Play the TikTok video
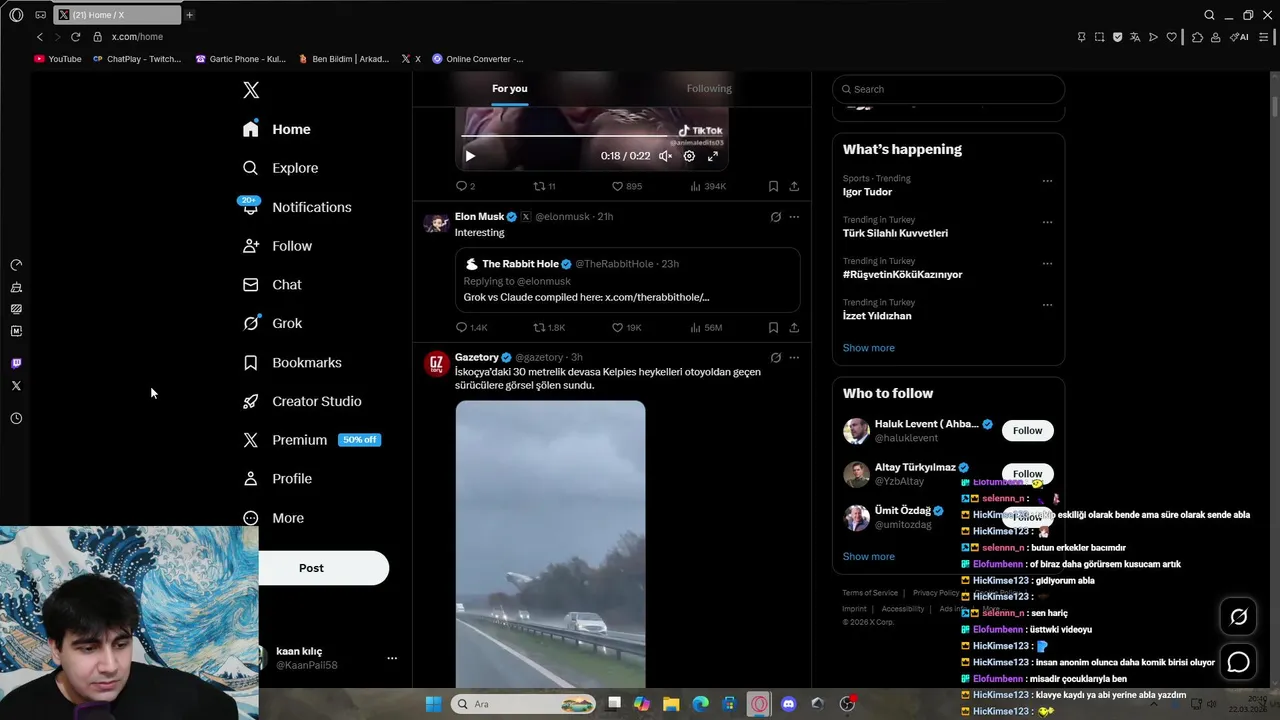Image resolution: width=1280 pixels, height=720 pixels. (470, 156)
